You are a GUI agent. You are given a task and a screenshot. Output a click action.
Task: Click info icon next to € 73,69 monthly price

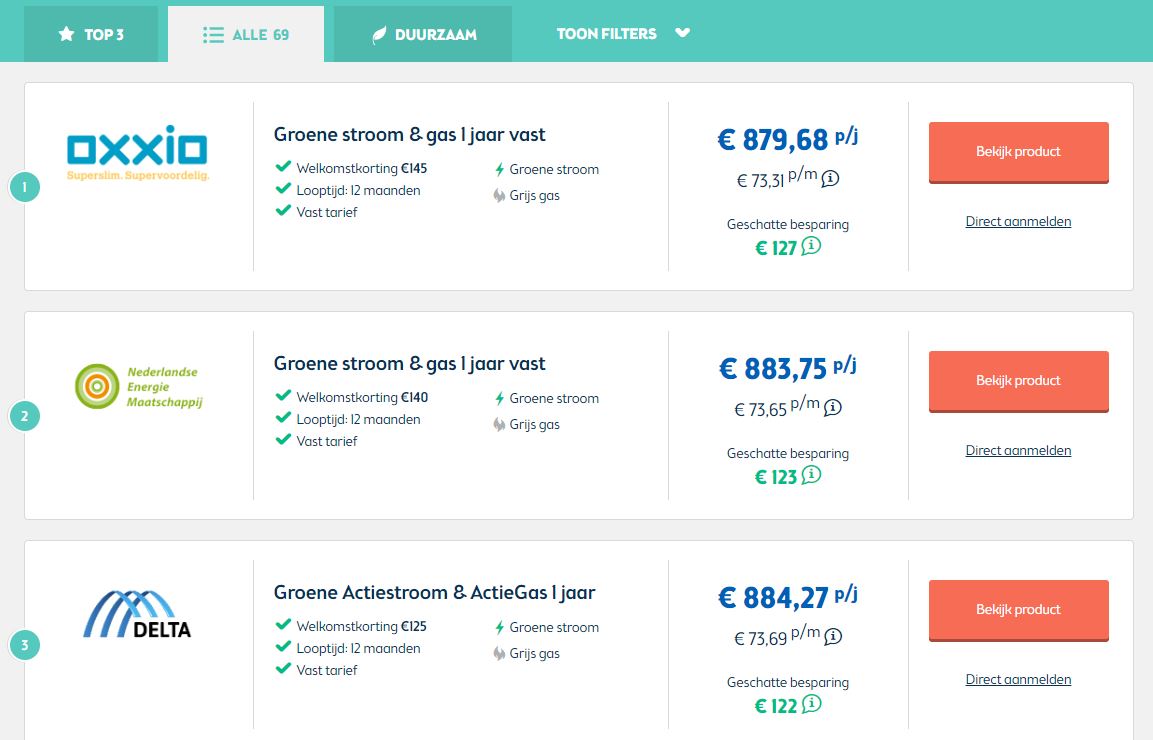(832, 637)
